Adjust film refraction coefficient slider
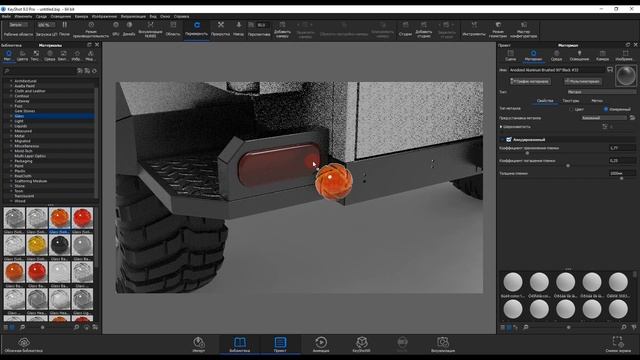 (527, 153)
